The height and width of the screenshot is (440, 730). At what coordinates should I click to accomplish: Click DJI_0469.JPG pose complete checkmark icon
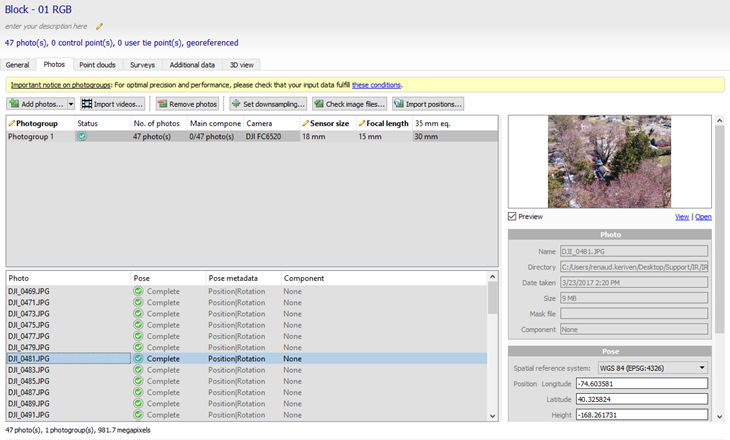(x=139, y=291)
